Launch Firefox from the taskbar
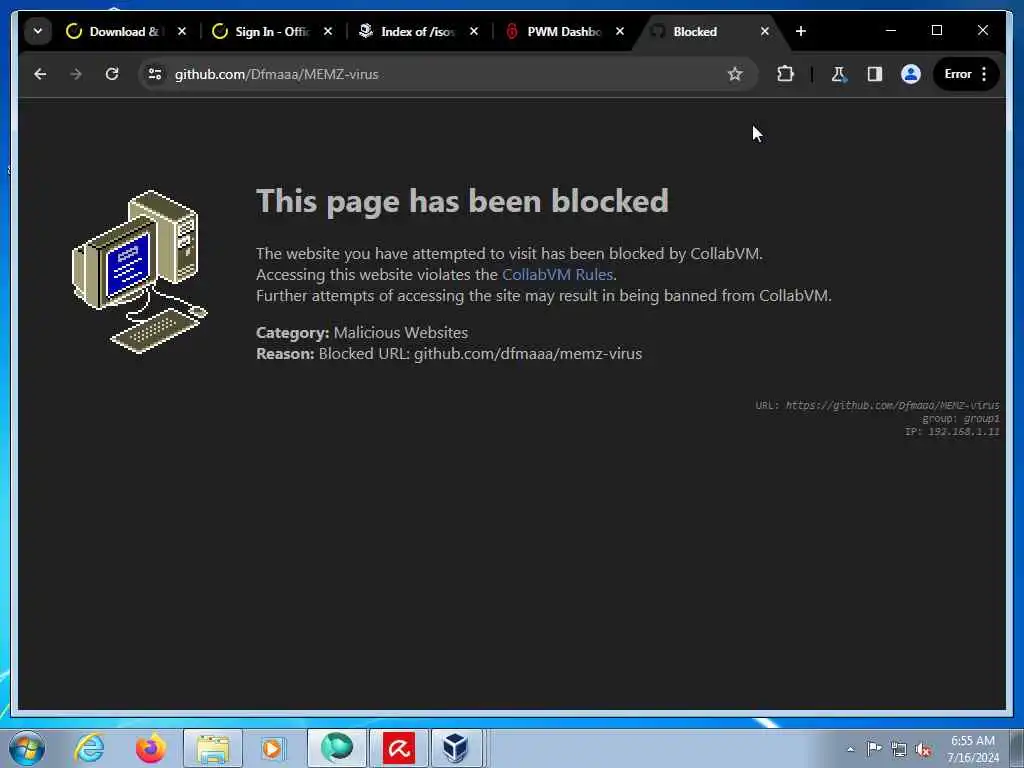1024x768 pixels. [x=150, y=748]
